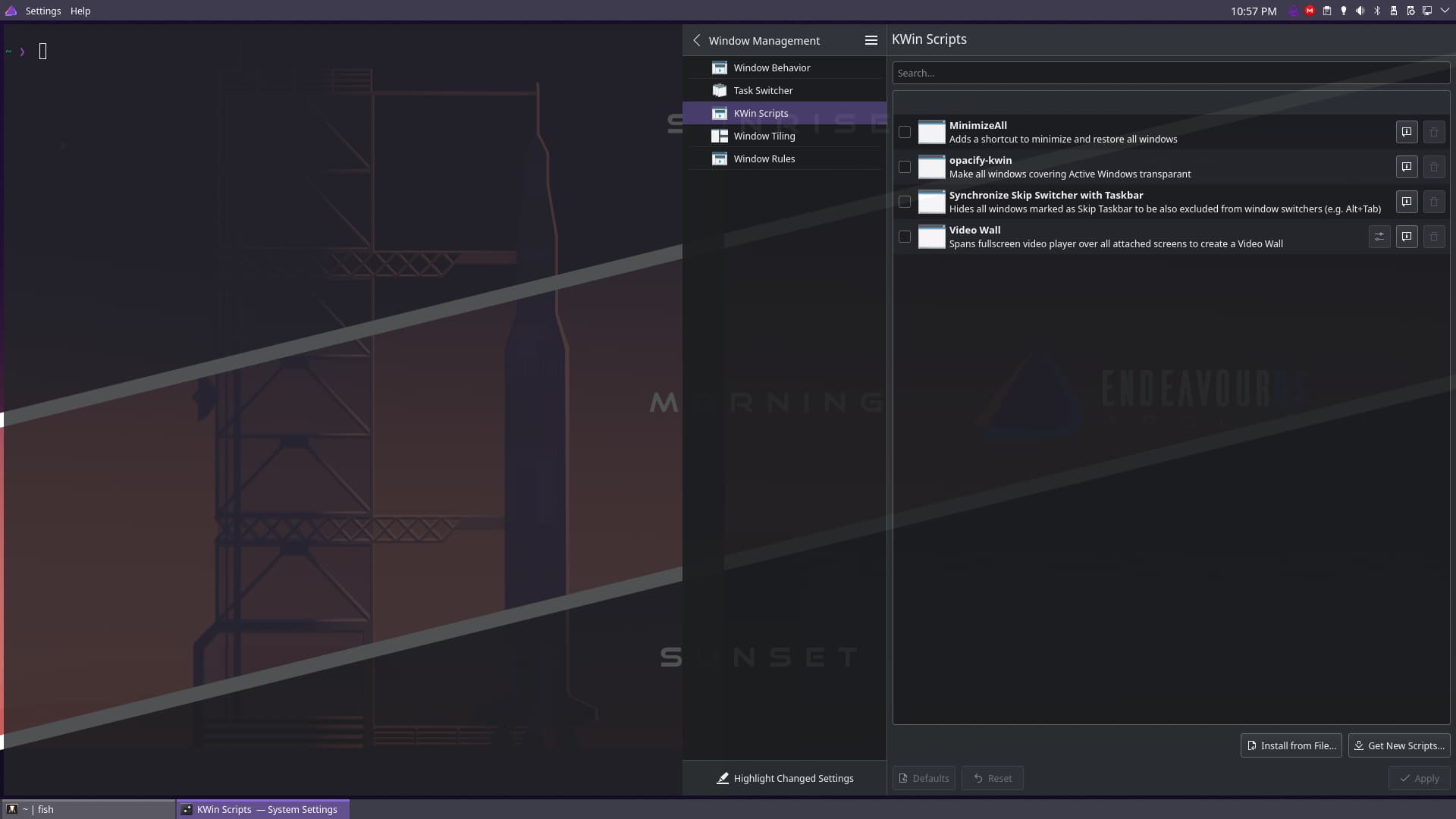
Task: Click Get New Scripts button
Action: 1398,745
